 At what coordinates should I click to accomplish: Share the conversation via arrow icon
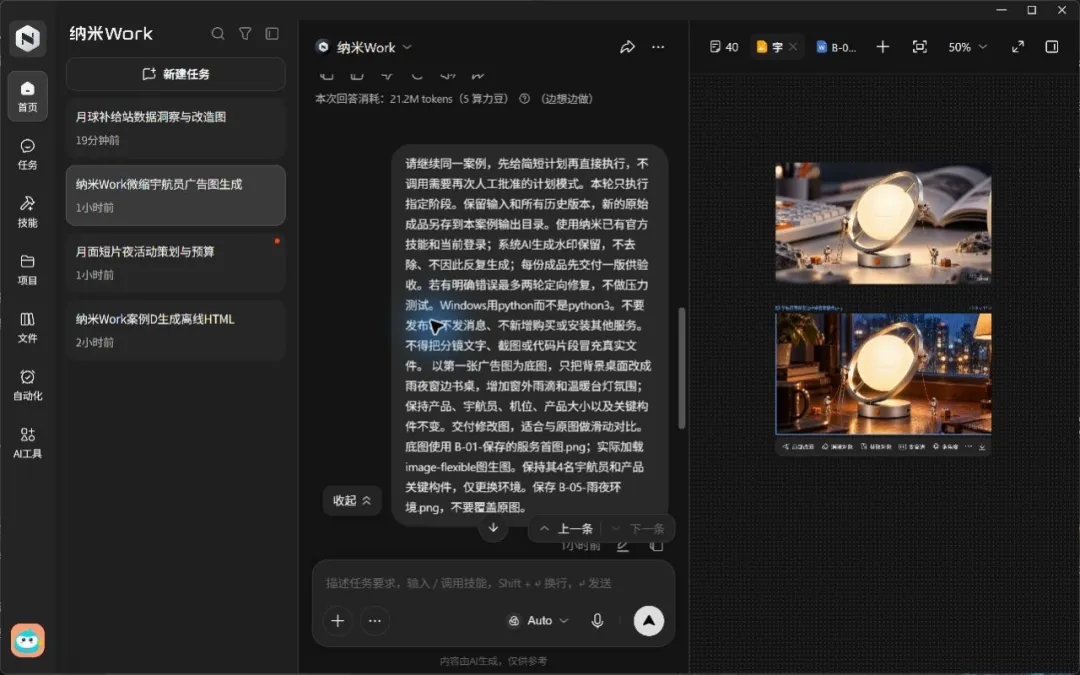point(627,47)
